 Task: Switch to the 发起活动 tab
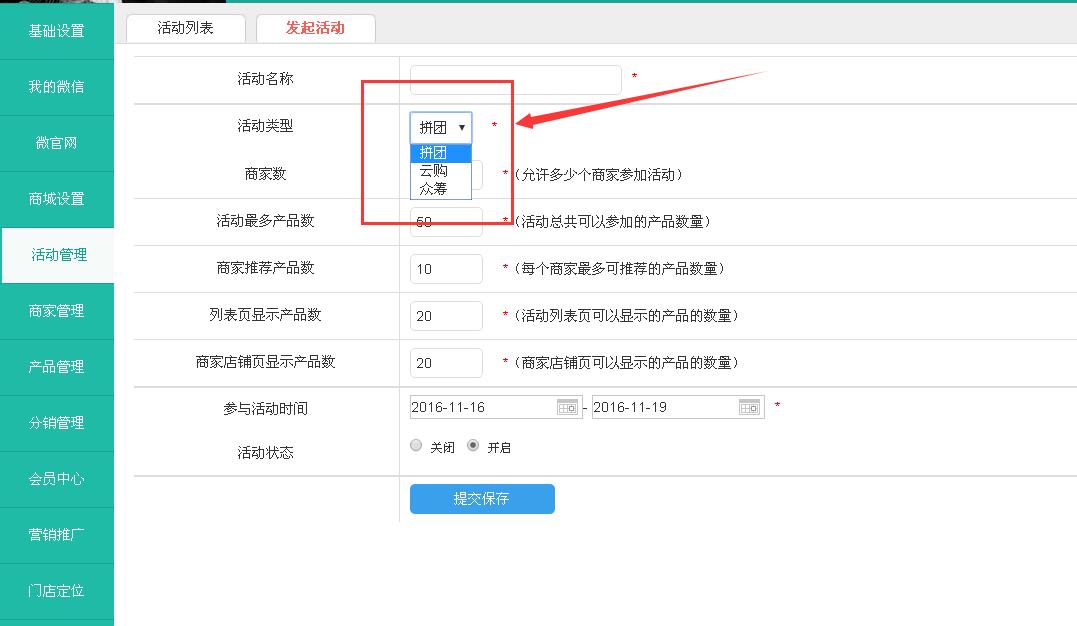pyautogui.click(x=315, y=28)
